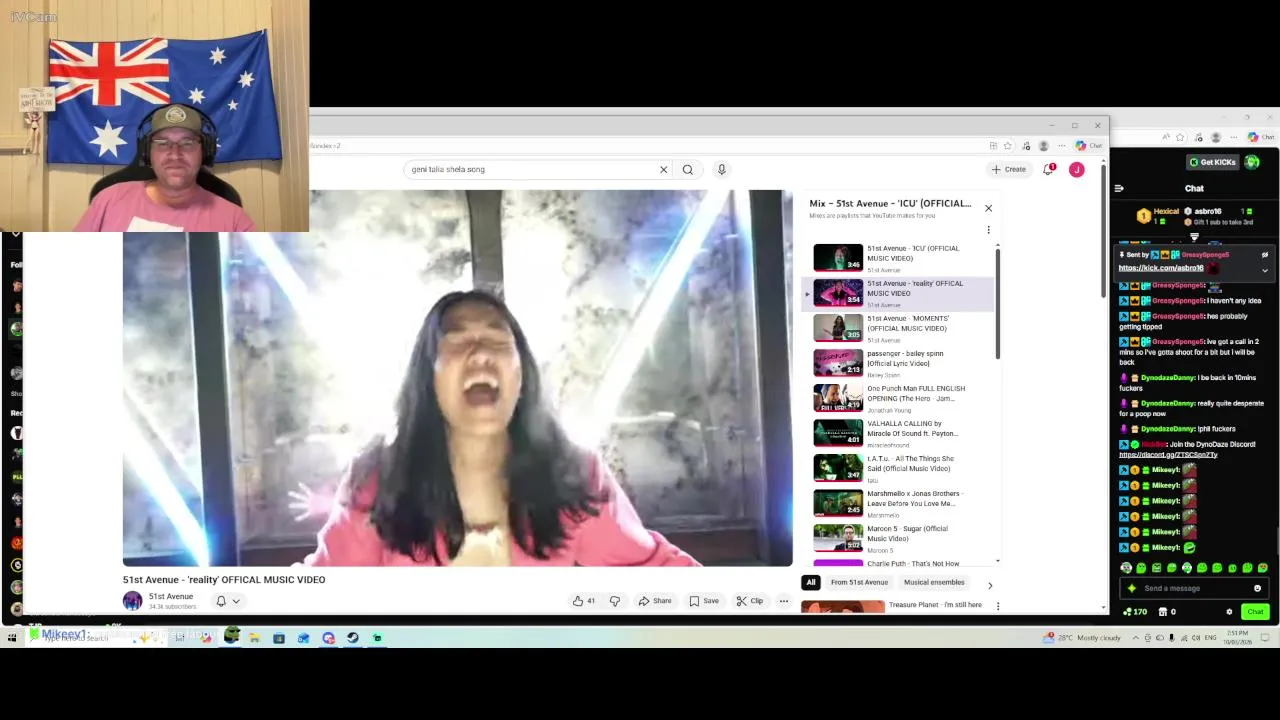Open YouTube notifications bell
This screenshot has height=720, width=1280.
[x=1048, y=169]
